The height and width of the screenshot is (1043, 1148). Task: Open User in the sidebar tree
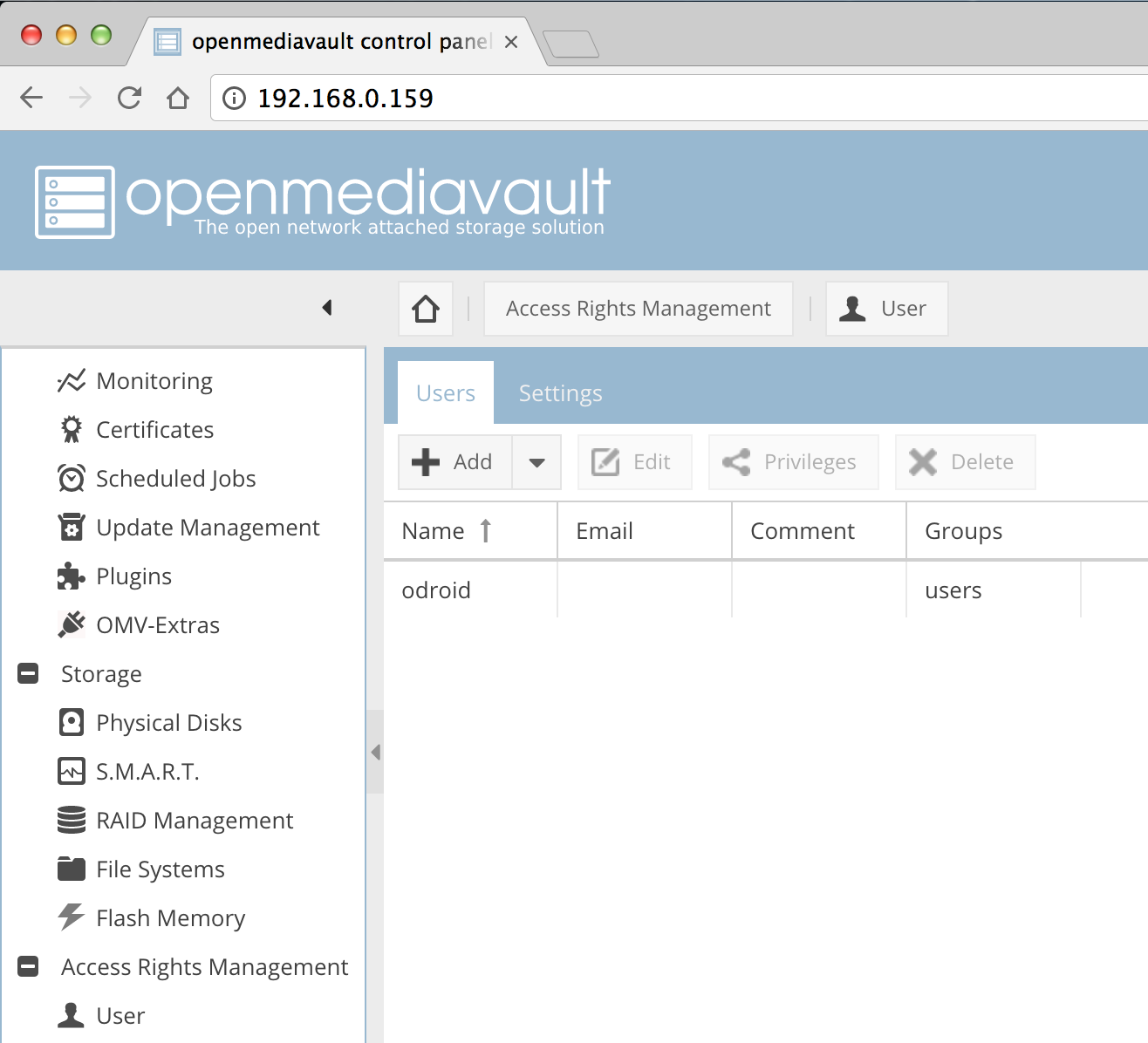121,1016
